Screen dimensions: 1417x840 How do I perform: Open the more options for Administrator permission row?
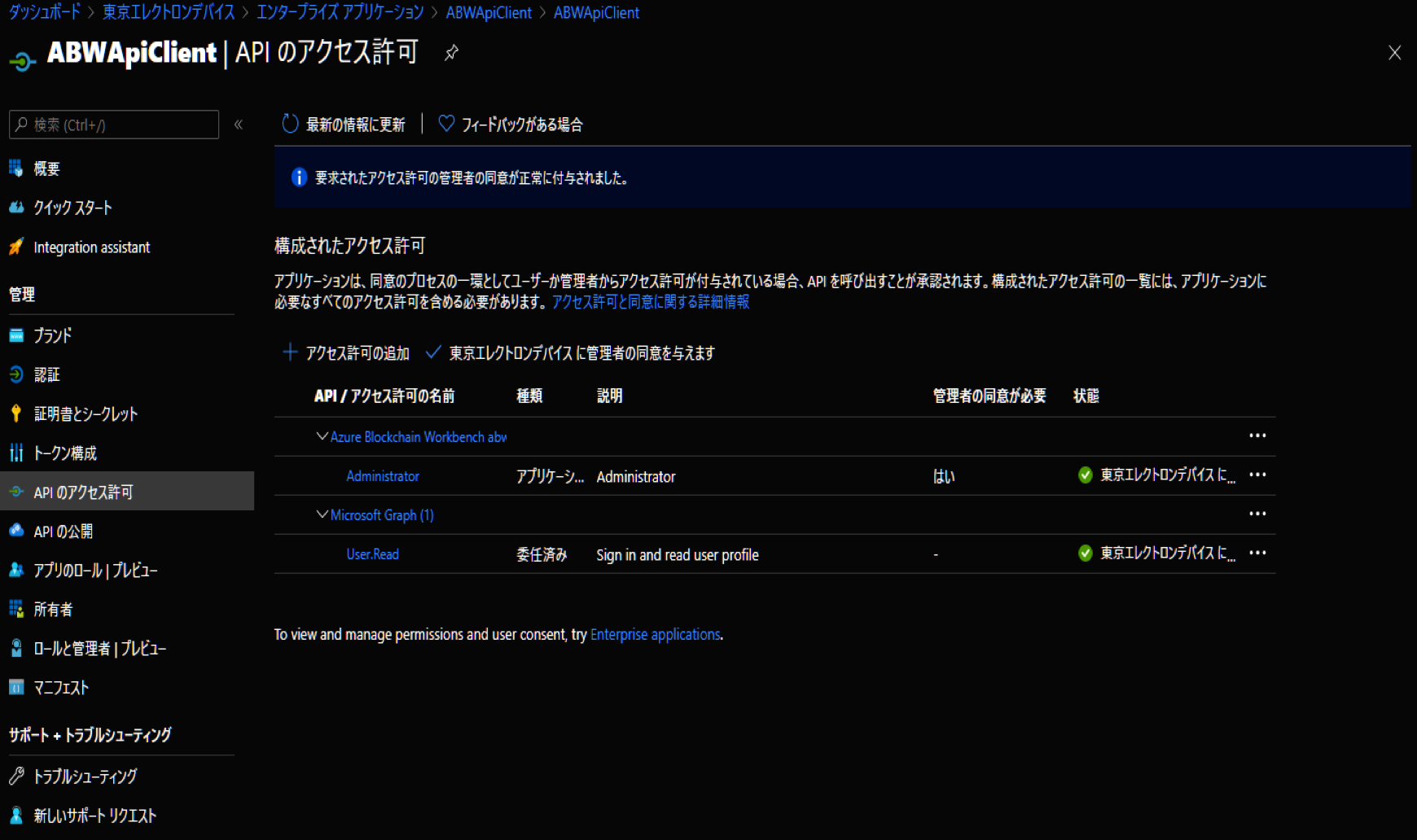click(x=1257, y=475)
